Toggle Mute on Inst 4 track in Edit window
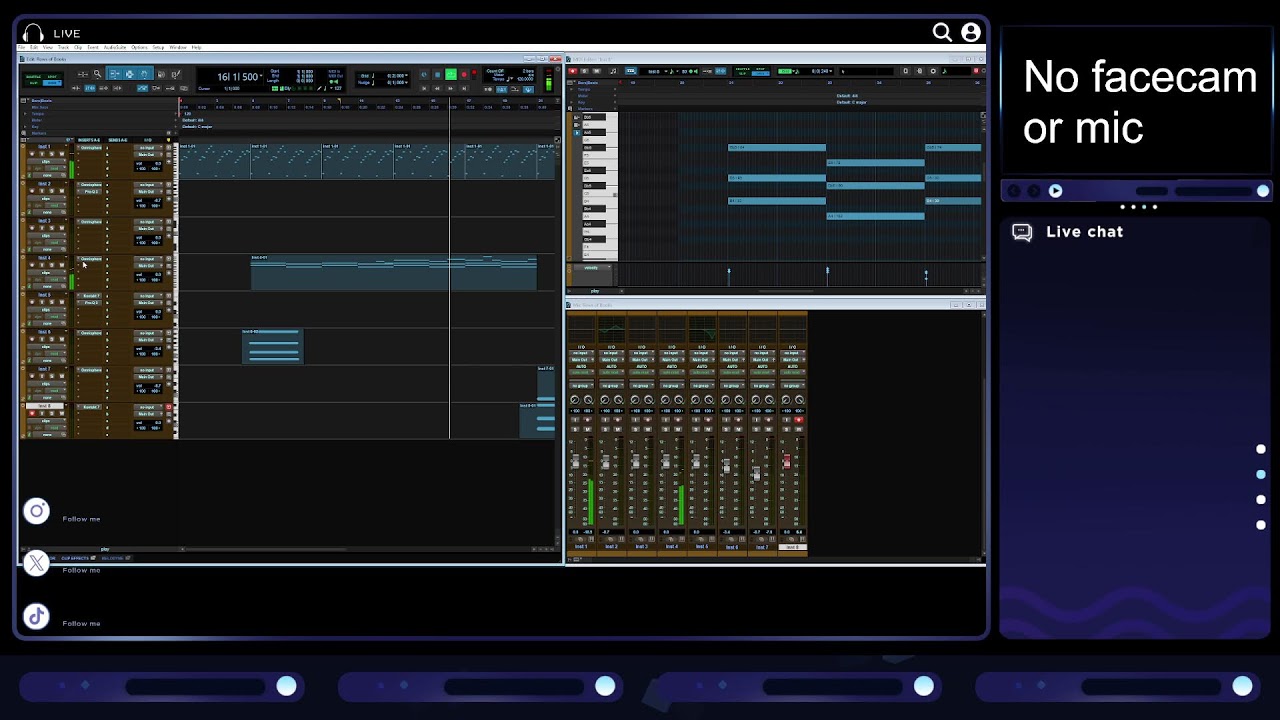Viewport: 1280px width, 720px height. coord(62,265)
